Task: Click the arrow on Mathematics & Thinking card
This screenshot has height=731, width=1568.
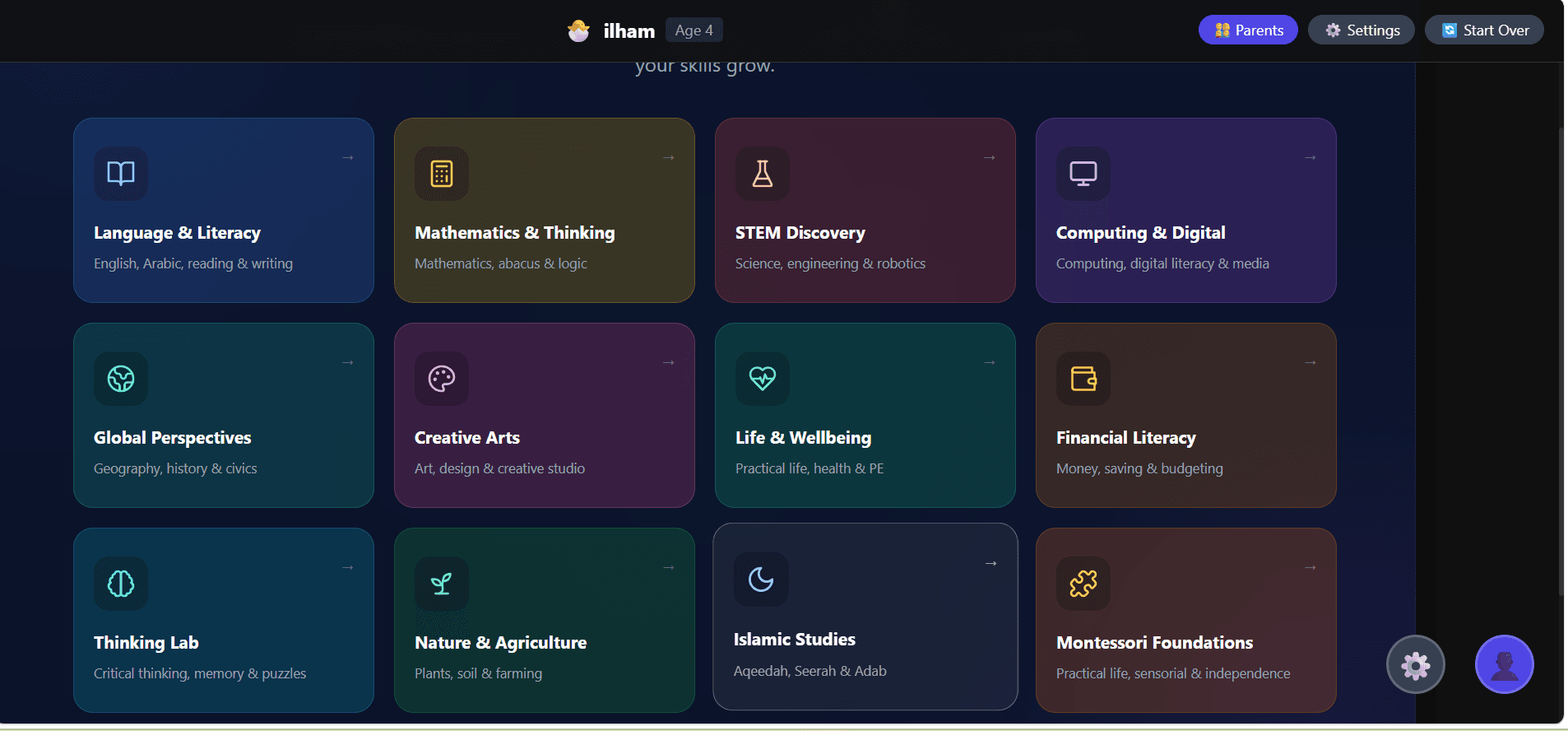Action: click(669, 157)
